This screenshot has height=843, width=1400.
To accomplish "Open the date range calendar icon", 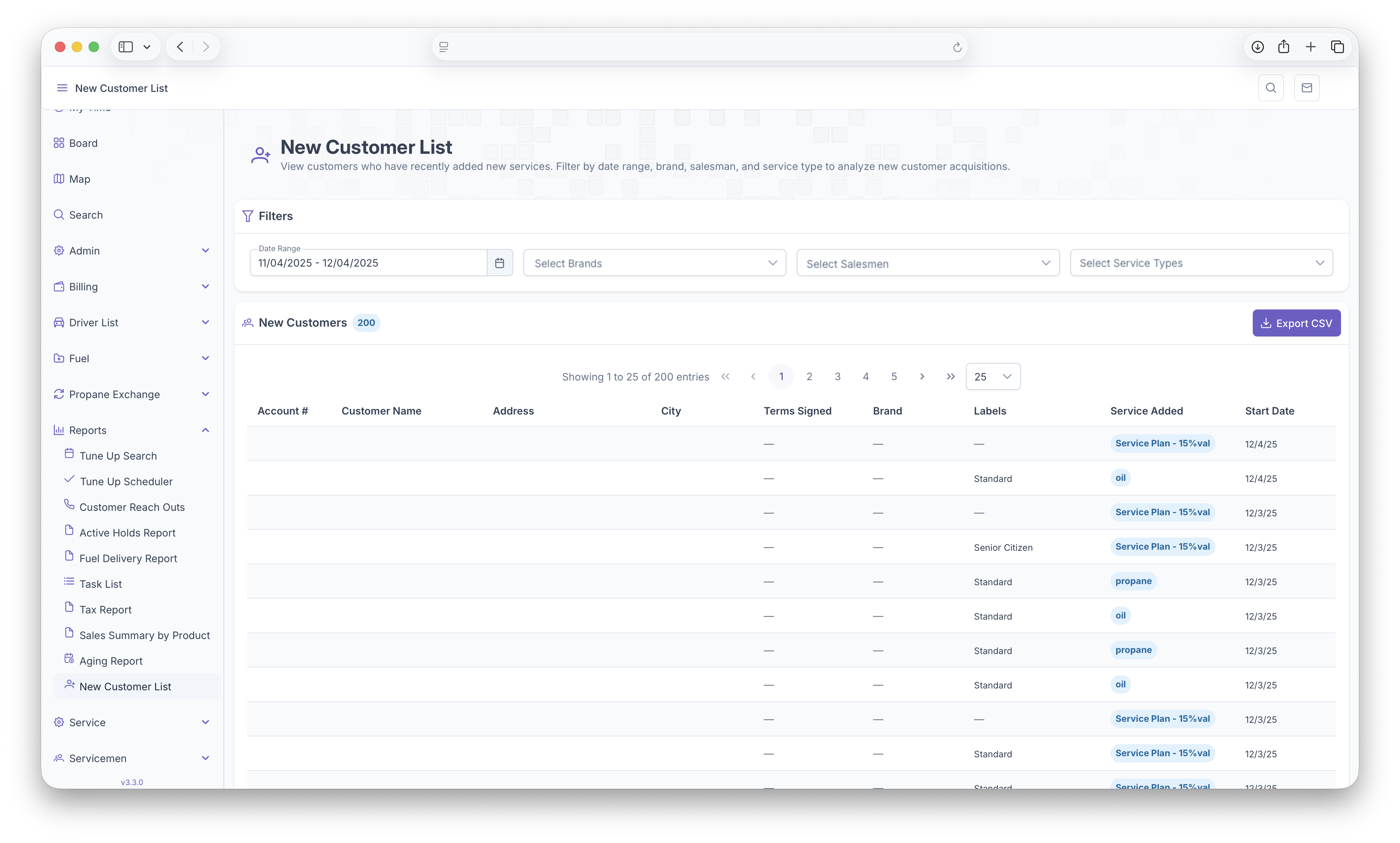I will 499,263.
